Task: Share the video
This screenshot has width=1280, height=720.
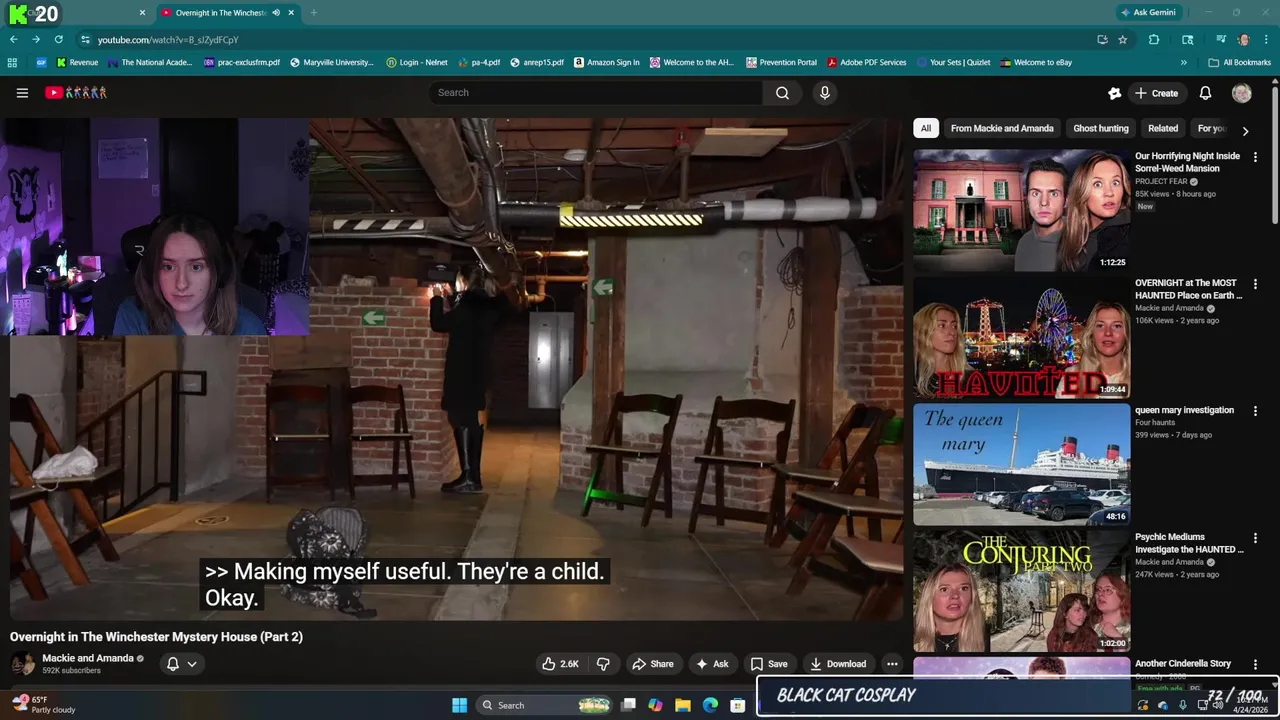Action: (653, 664)
